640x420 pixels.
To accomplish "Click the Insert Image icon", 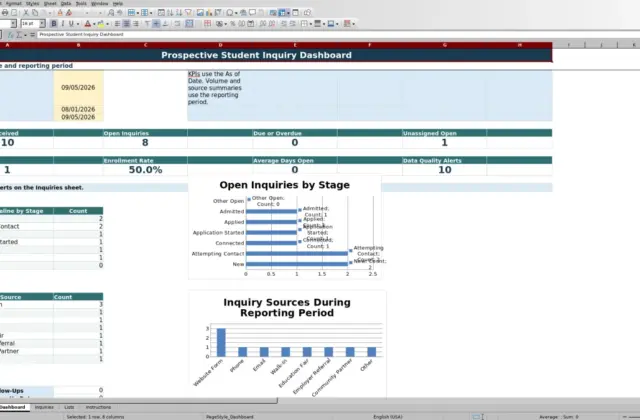I will [200, 13].
